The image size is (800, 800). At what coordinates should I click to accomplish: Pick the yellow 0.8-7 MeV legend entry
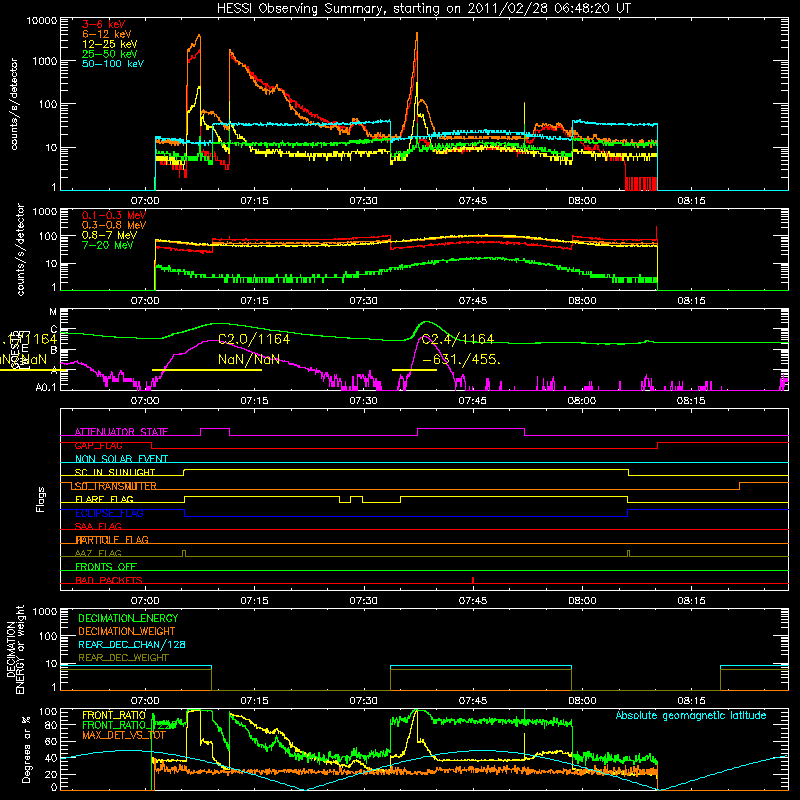click(109, 235)
